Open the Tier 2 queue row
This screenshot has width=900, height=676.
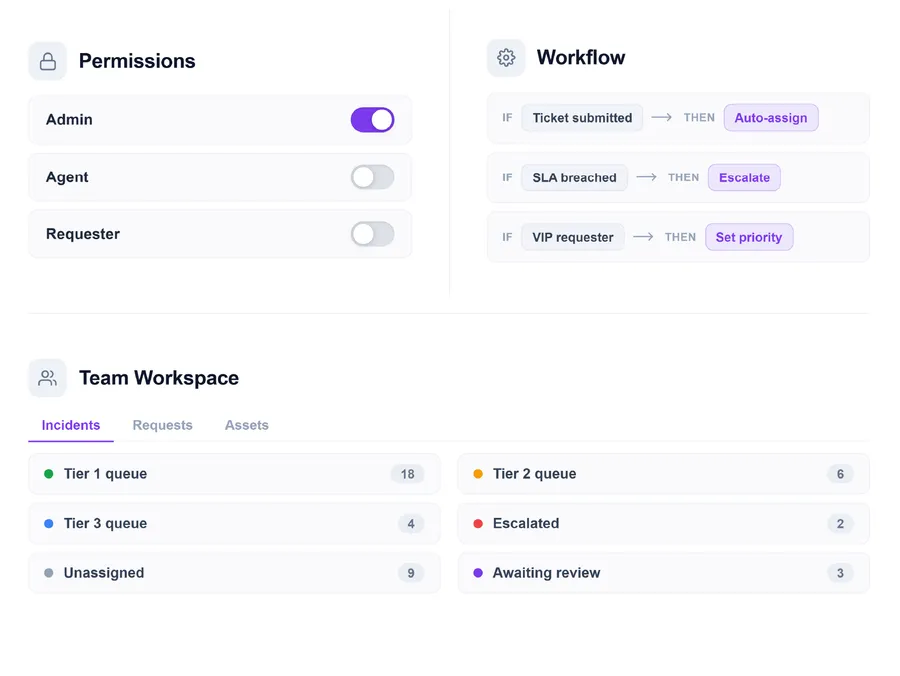663,474
